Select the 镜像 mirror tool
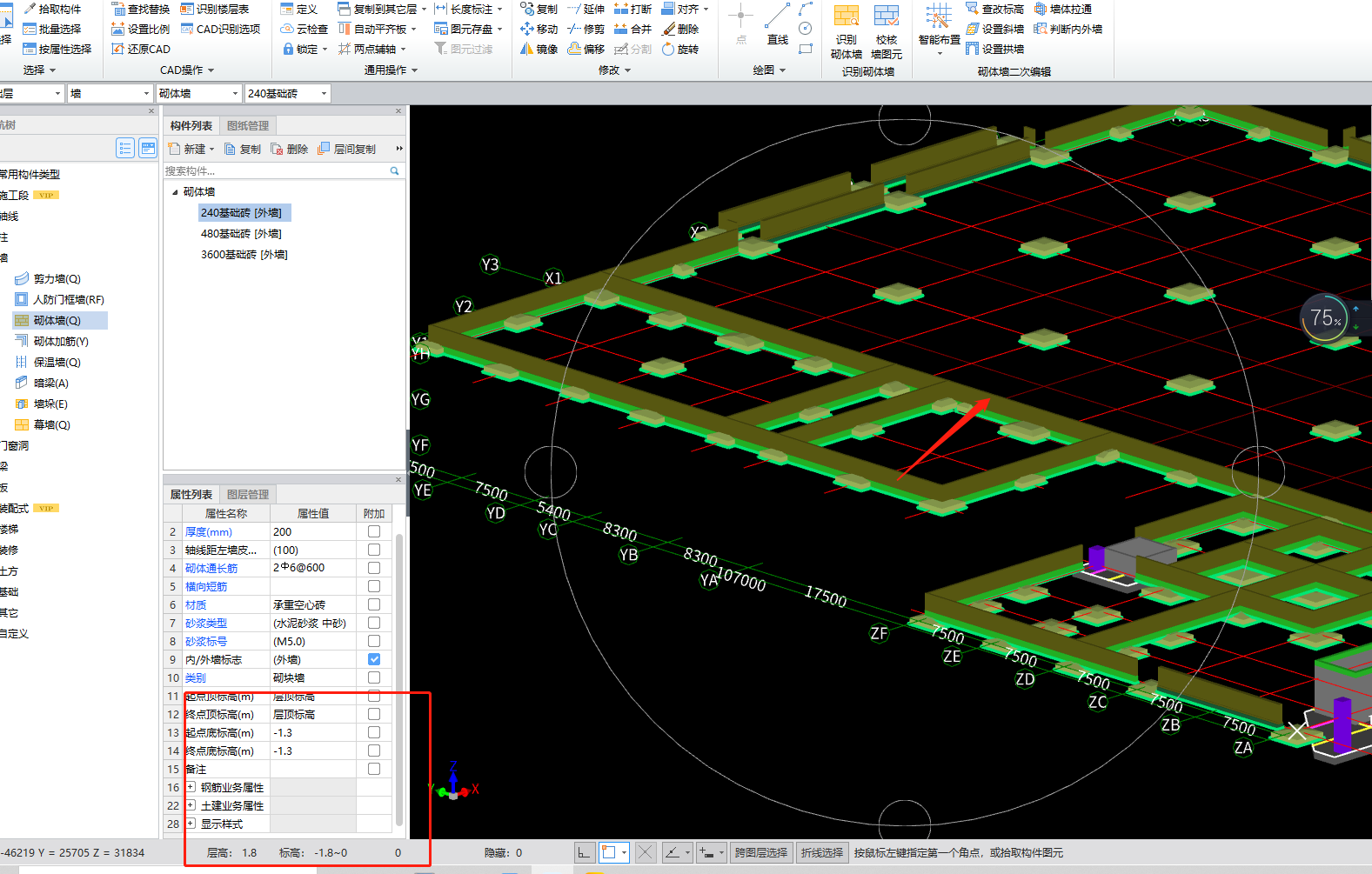This screenshot has height=874, width=1372. point(539,49)
